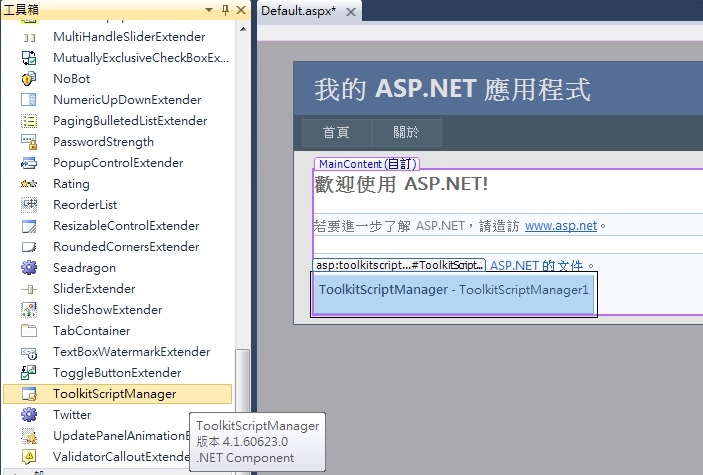Open the ASP.NET 的文件 link
This screenshot has height=475, width=703.
(x=537, y=266)
